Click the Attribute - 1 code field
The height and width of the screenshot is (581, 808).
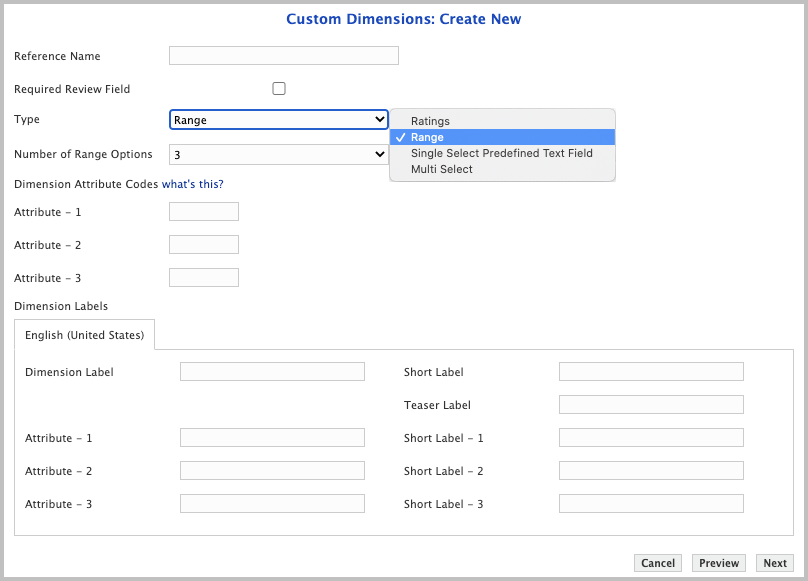(x=204, y=211)
